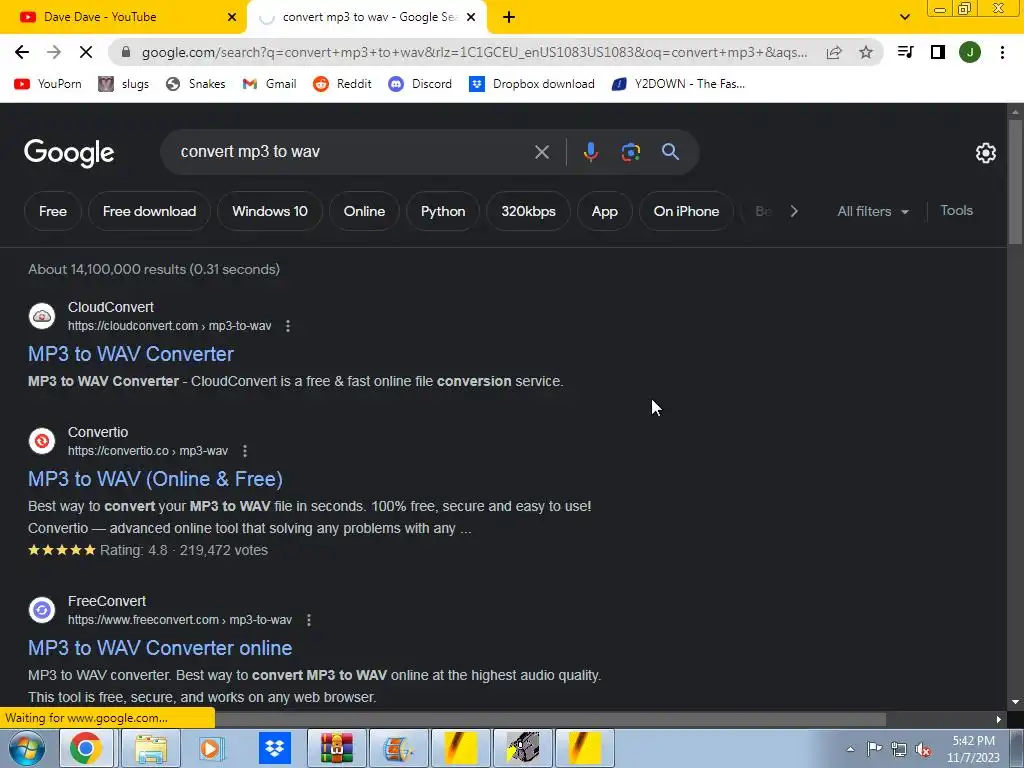The width and height of the screenshot is (1024, 768).
Task: Apply the Python filter chip
Action: tap(443, 211)
